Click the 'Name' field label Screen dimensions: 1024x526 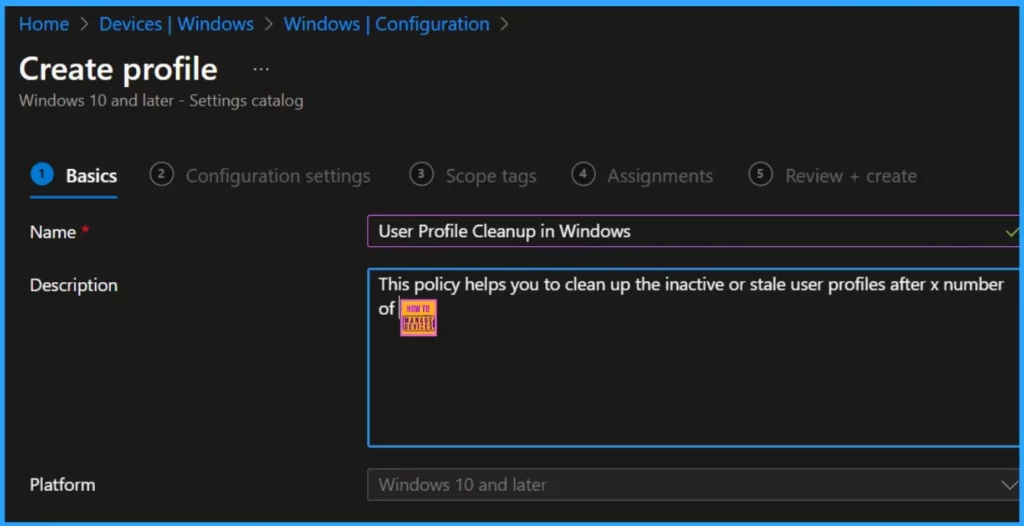[53, 232]
